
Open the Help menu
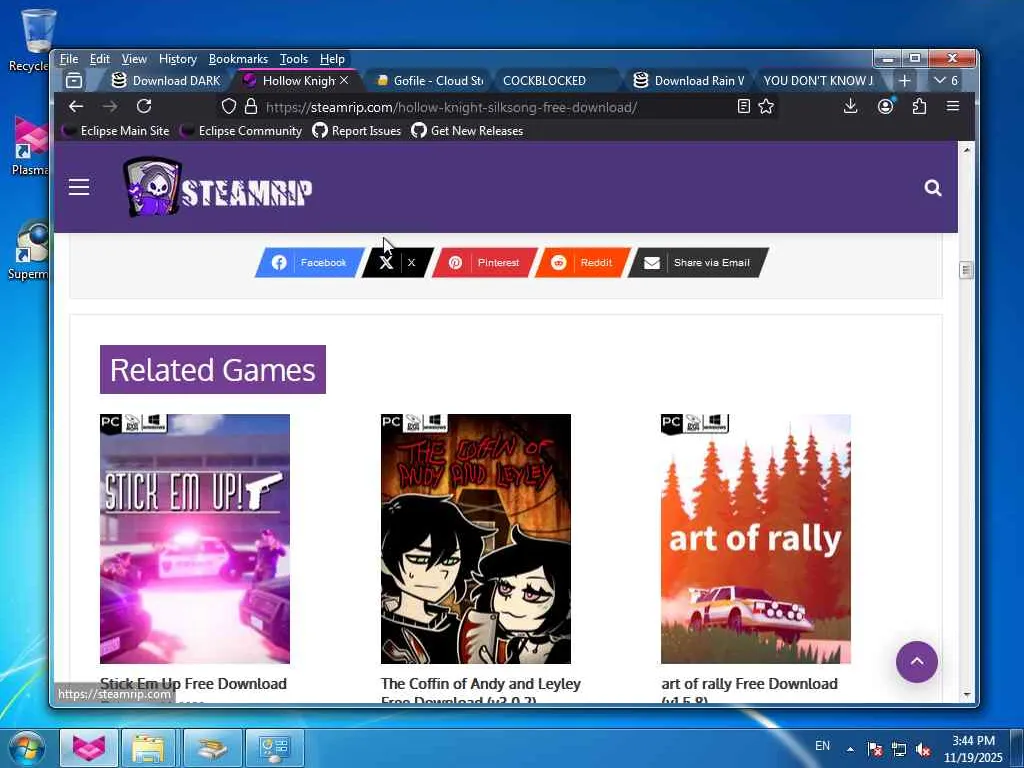(x=332, y=59)
